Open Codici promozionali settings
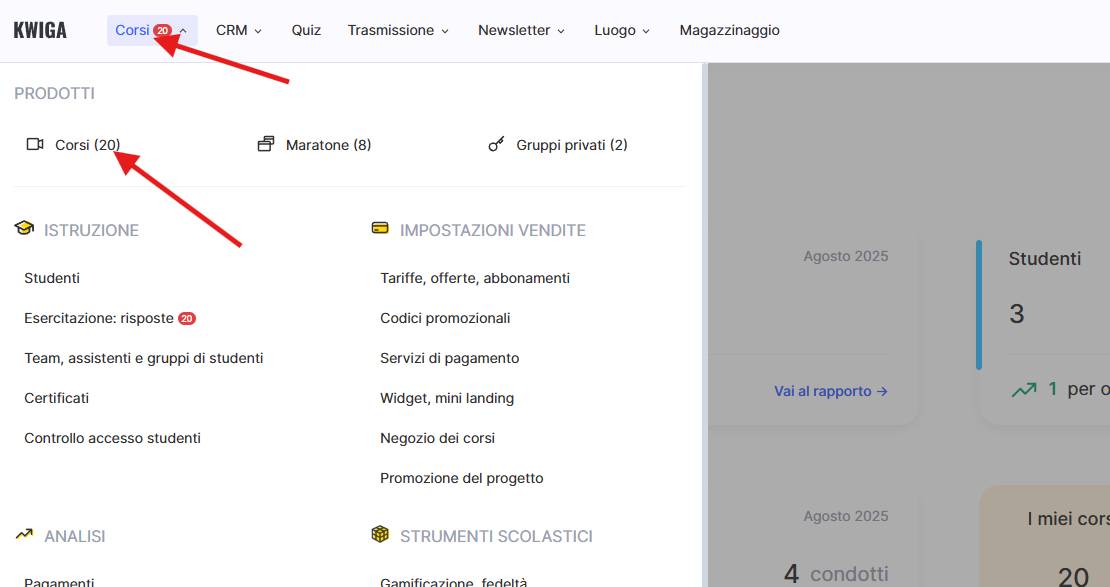 pos(445,318)
